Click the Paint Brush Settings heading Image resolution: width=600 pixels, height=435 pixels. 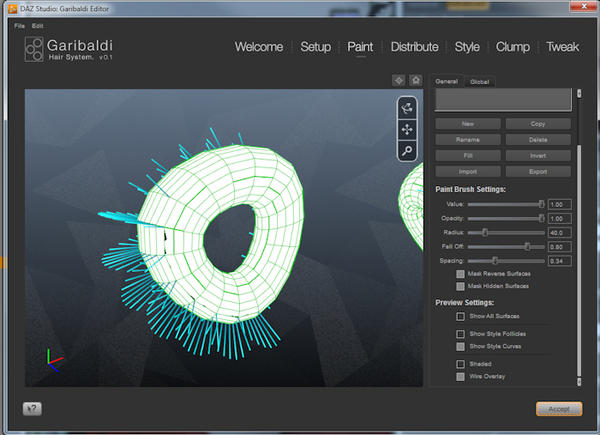[470, 189]
